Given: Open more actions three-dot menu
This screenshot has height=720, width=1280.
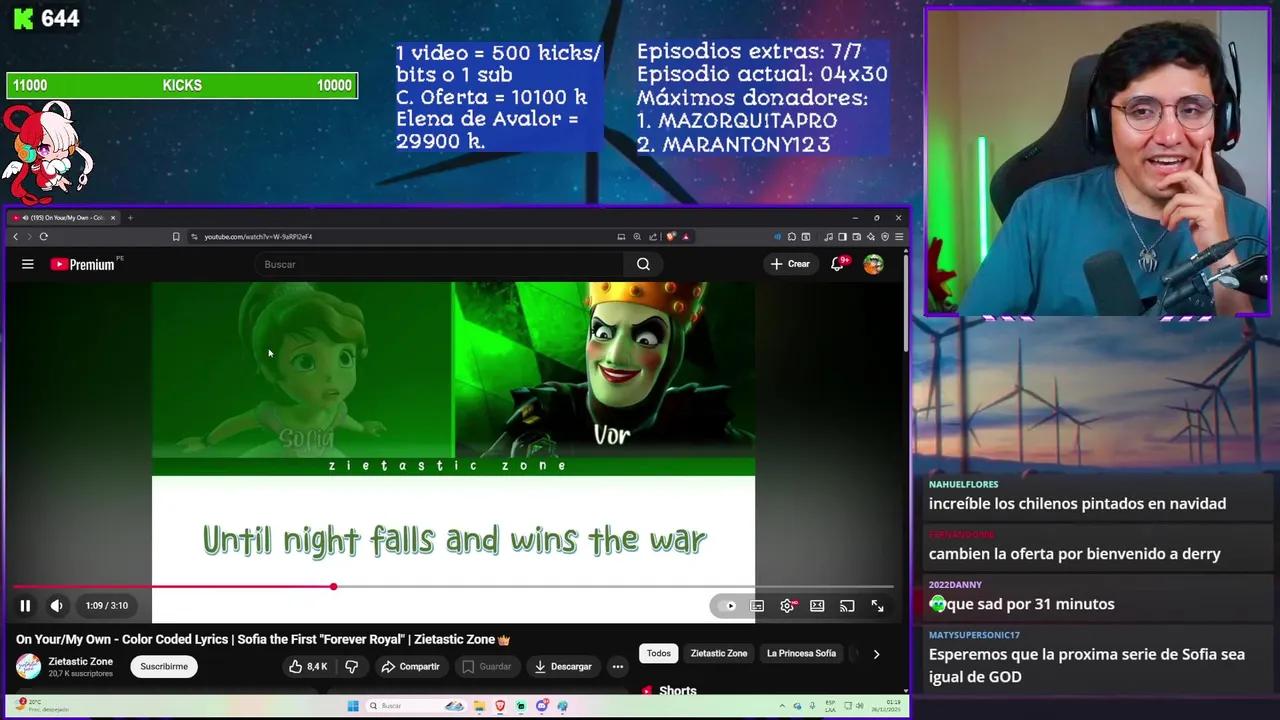Looking at the screenshot, I should pyautogui.click(x=618, y=666).
